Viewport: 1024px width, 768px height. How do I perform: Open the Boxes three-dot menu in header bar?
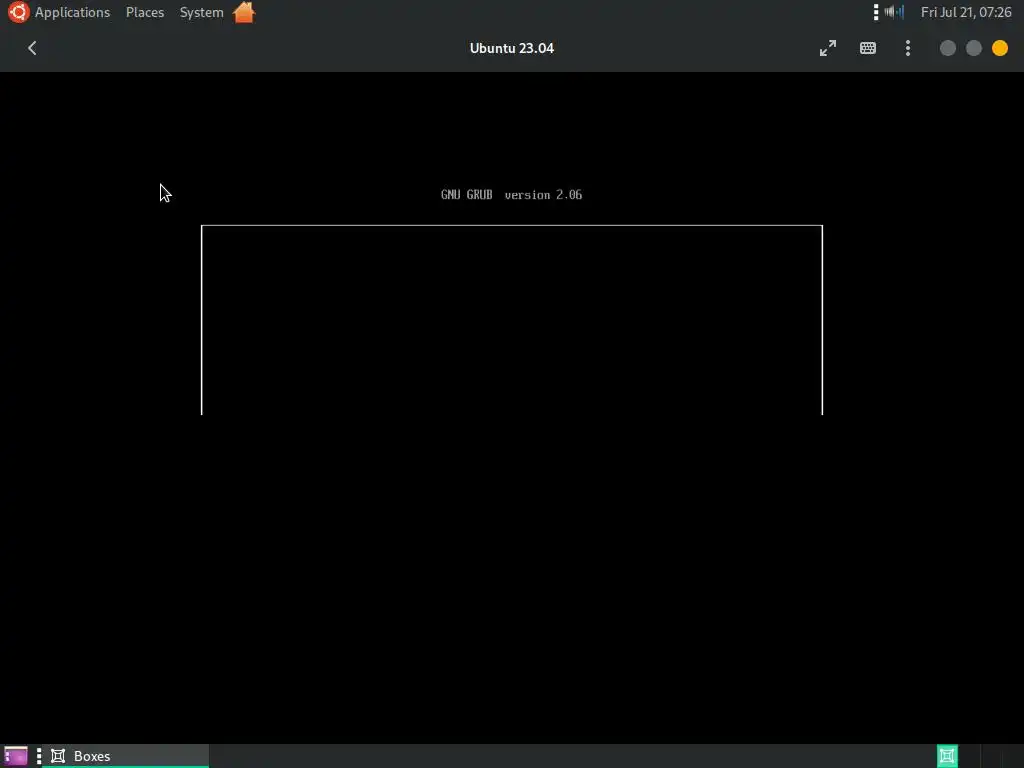(907, 48)
